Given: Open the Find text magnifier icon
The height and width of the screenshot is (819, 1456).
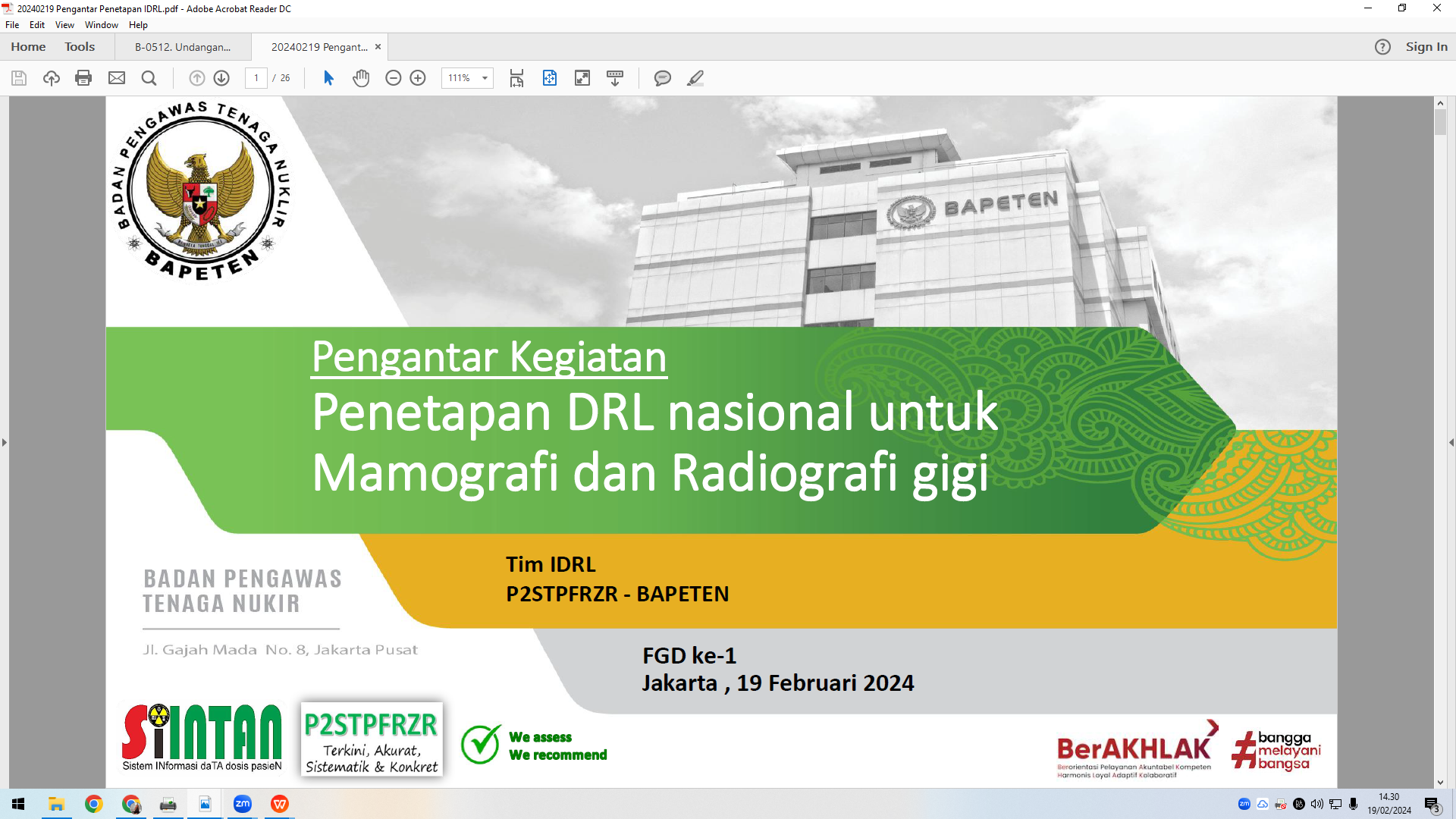Looking at the screenshot, I should tap(149, 78).
